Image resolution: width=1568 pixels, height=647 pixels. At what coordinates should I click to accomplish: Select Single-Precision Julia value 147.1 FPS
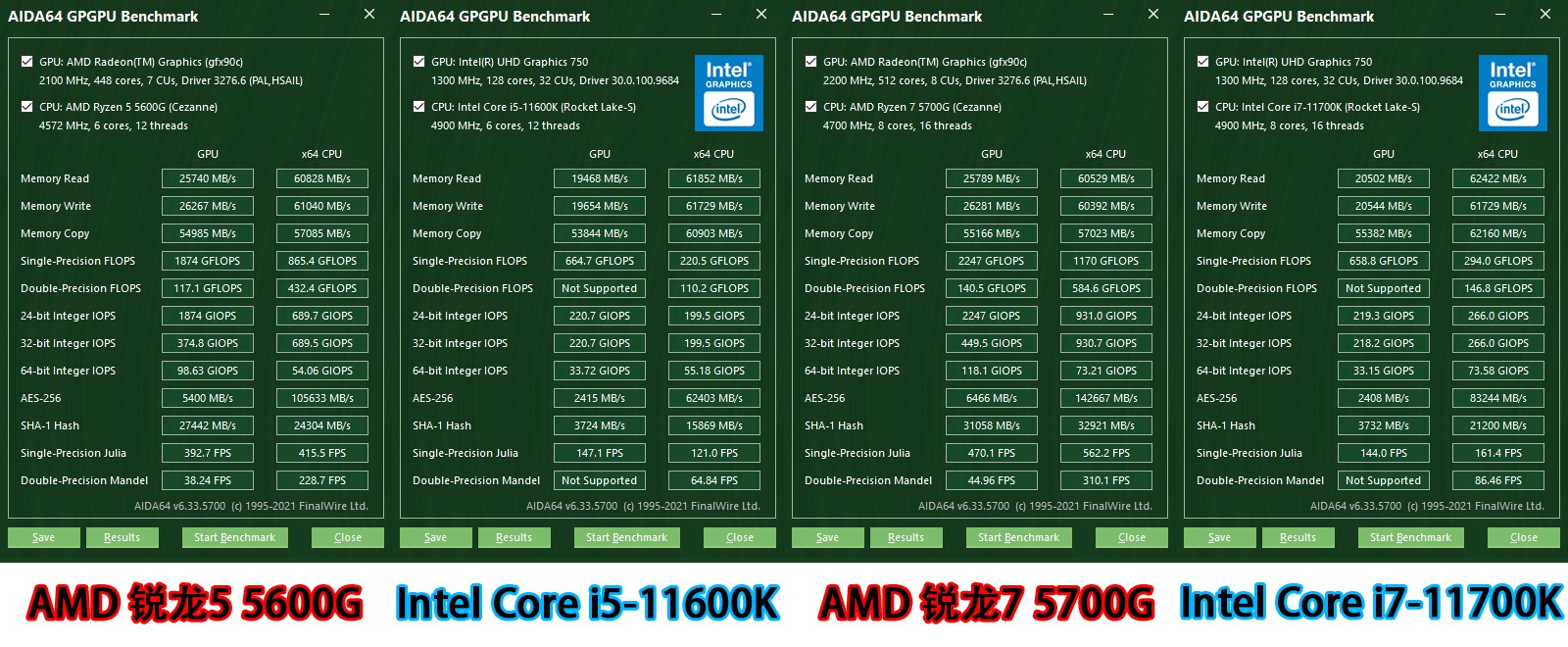[x=600, y=453]
